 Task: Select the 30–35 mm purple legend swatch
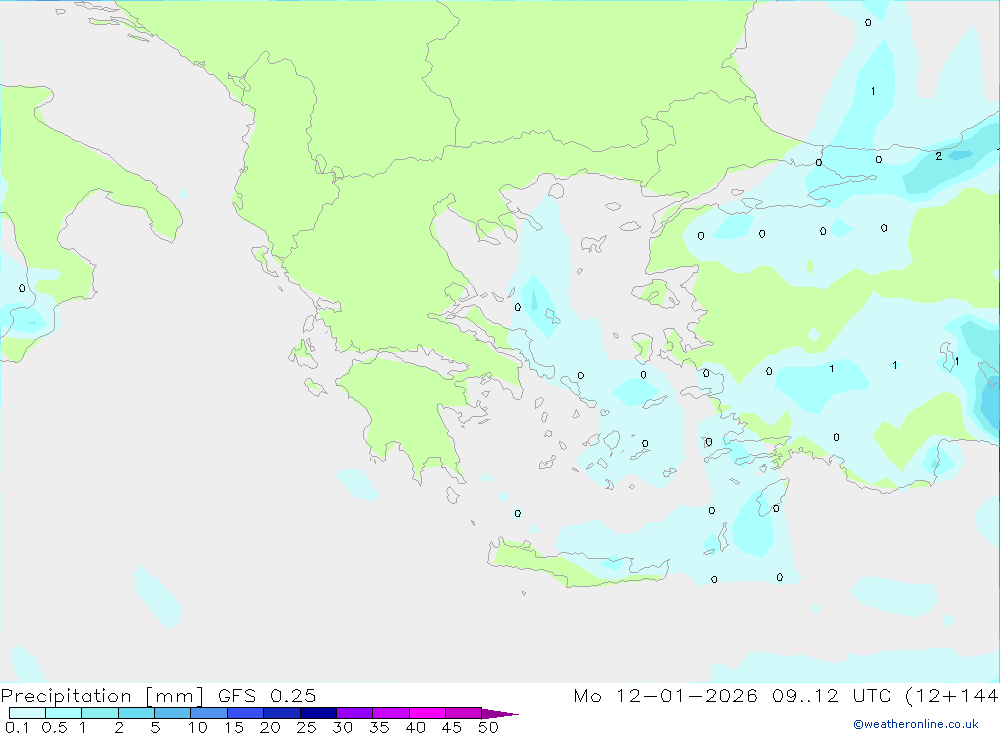(x=355, y=713)
